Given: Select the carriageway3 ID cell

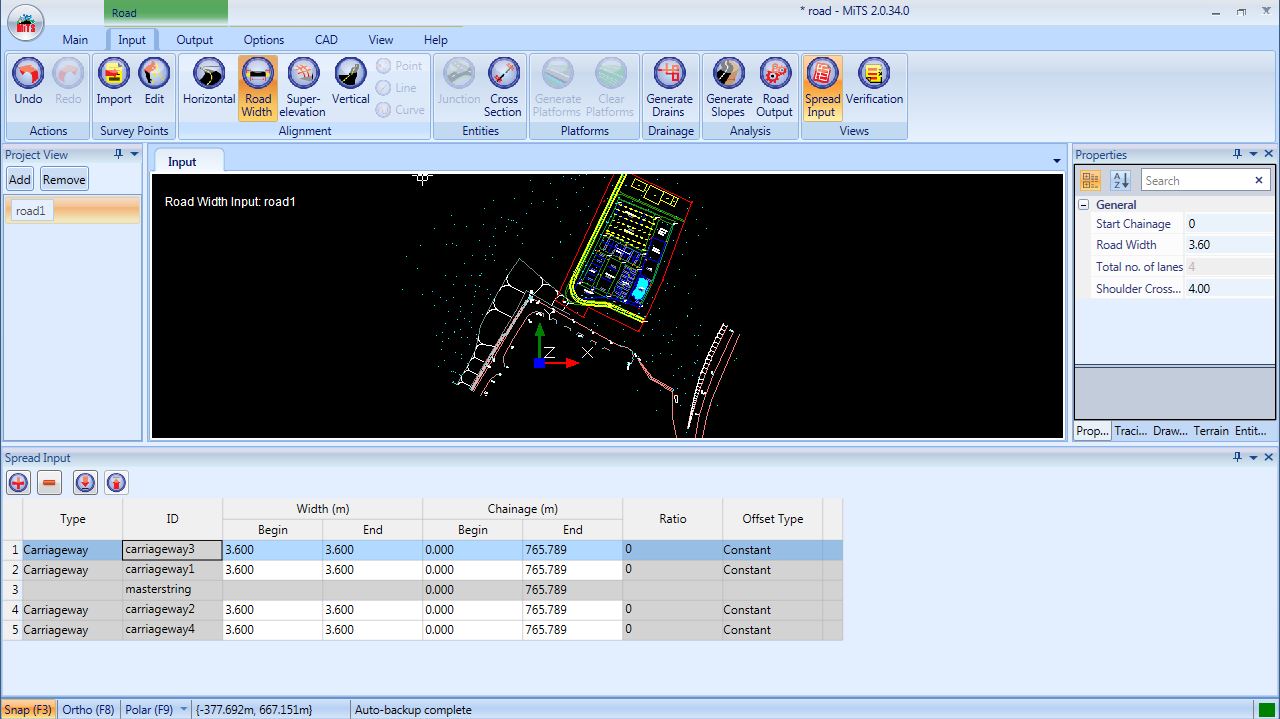Looking at the screenshot, I should point(172,550).
